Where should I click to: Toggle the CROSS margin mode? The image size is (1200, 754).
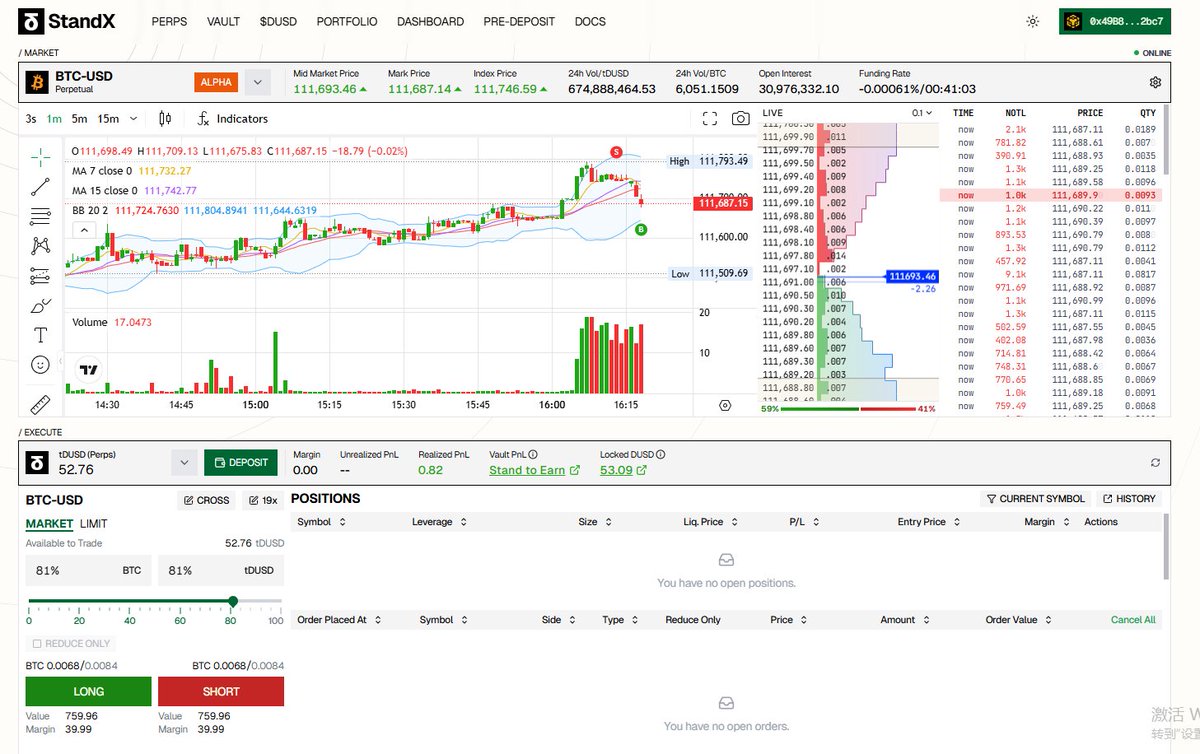[206, 500]
